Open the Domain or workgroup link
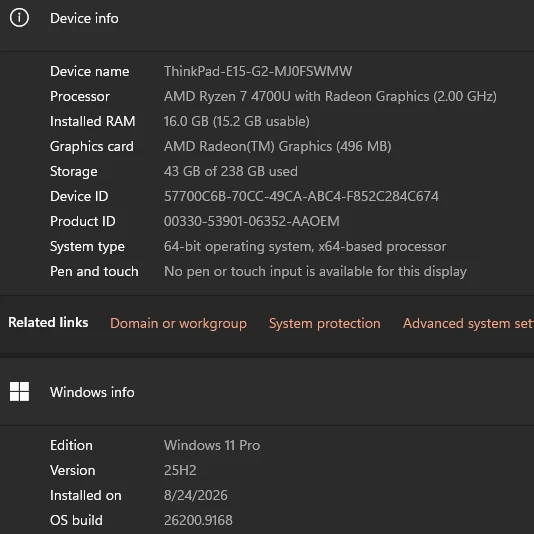 click(x=178, y=323)
